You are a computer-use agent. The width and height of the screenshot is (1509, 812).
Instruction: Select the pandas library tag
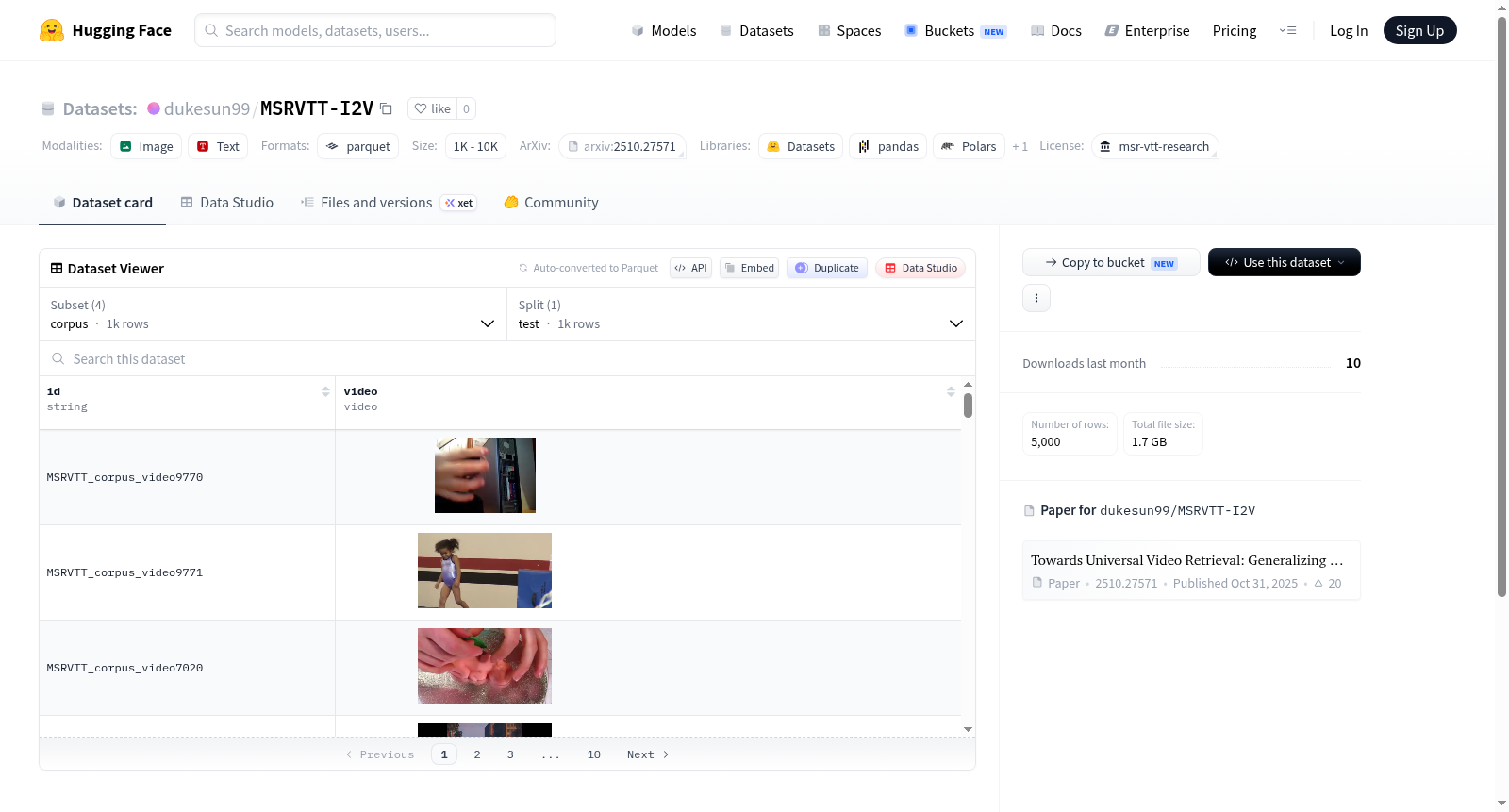(x=887, y=146)
